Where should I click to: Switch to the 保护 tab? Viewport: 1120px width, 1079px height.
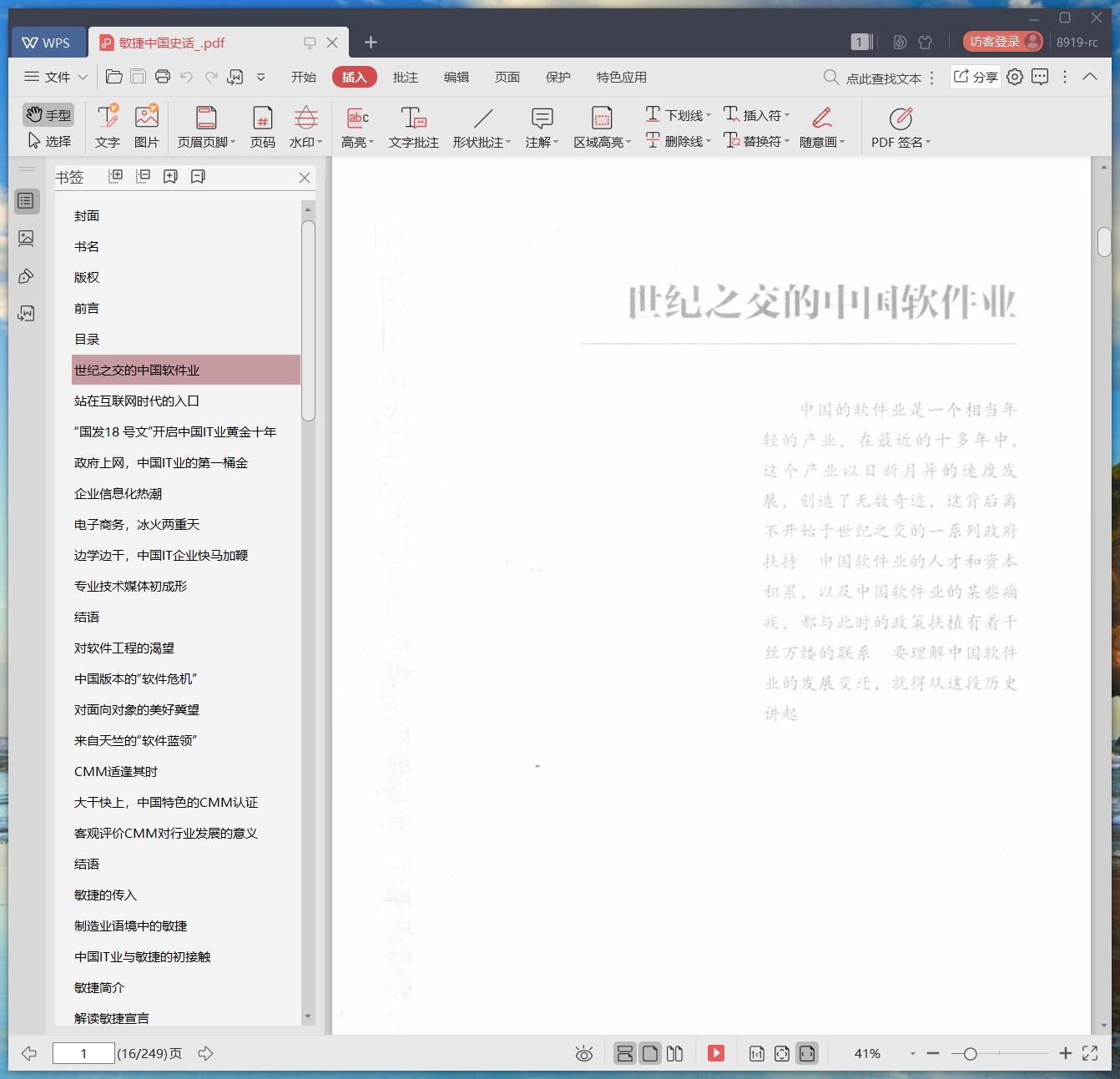558,77
